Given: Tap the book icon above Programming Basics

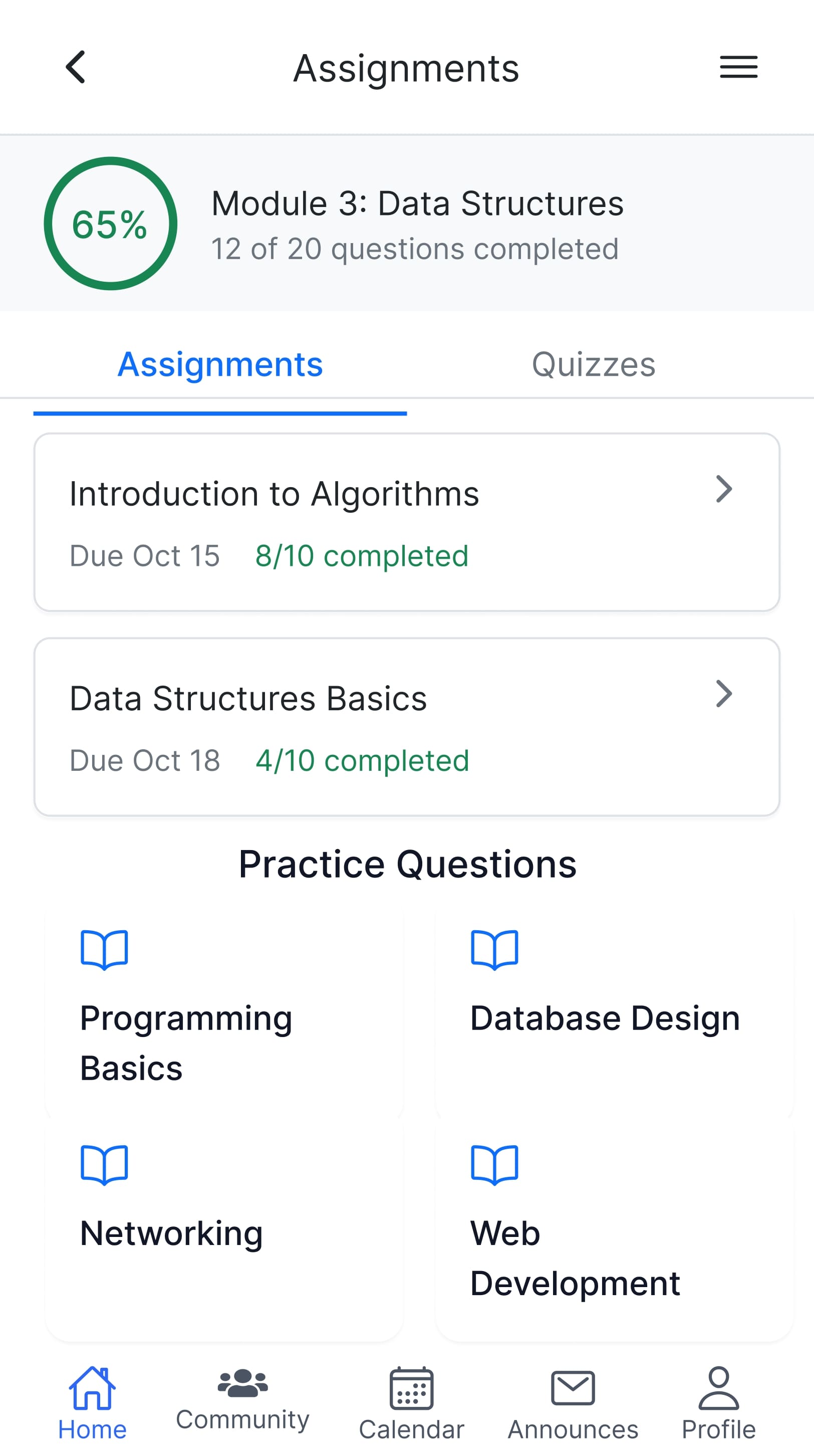Looking at the screenshot, I should [104, 949].
